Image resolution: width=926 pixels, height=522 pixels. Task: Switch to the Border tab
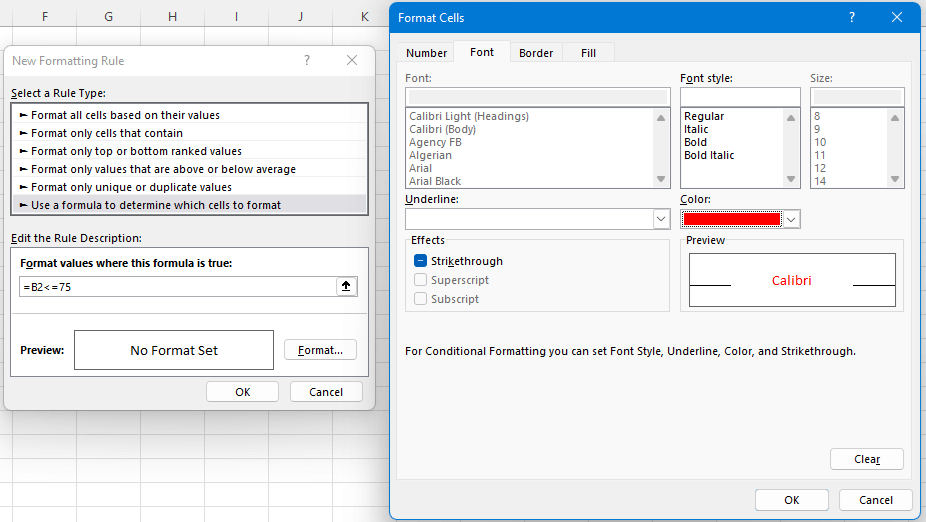click(536, 53)
